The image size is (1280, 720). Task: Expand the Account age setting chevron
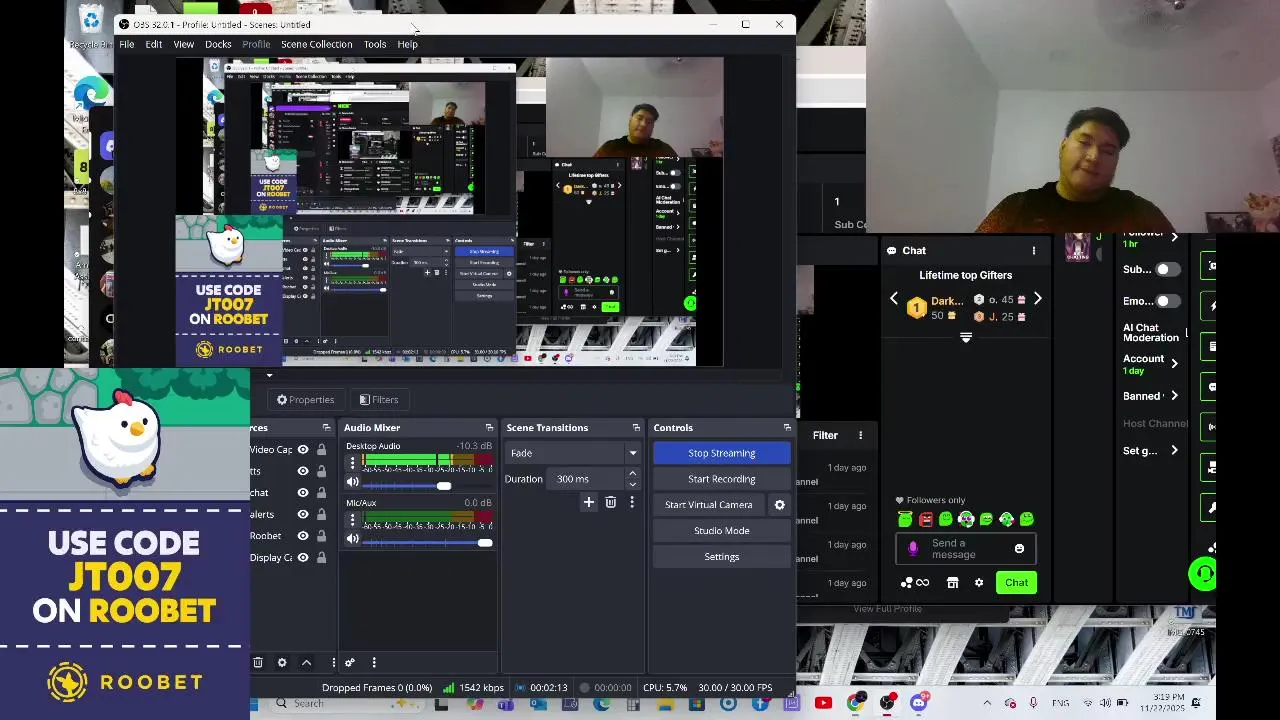(1174, 364)
